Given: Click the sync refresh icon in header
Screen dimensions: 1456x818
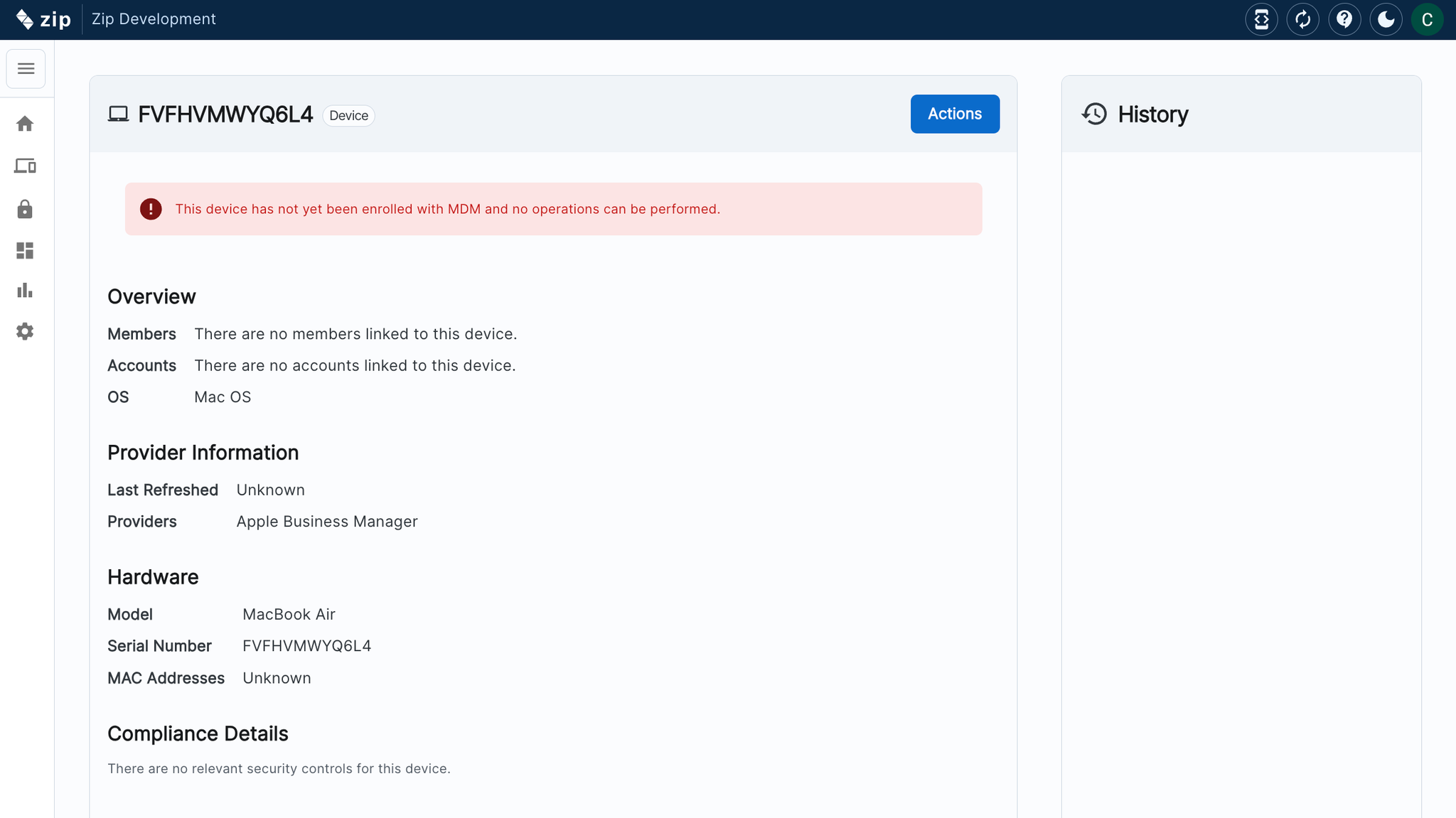Looking at the screenshot, I should (1302, 19).
